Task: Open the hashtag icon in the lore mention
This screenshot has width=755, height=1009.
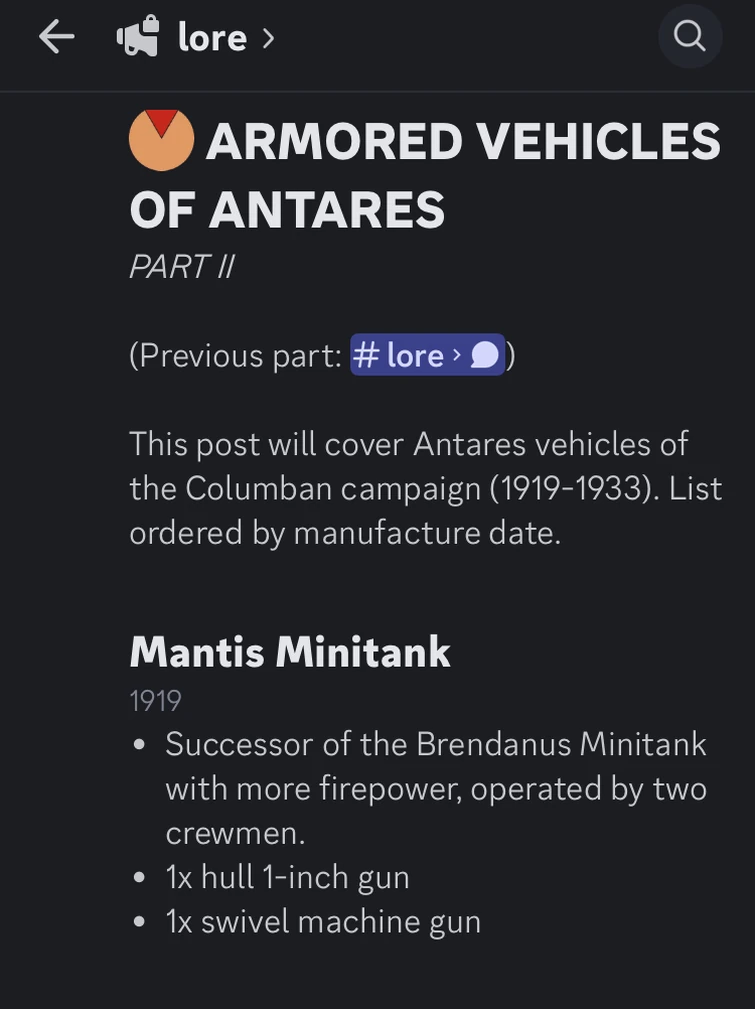Action: (368, 355)
